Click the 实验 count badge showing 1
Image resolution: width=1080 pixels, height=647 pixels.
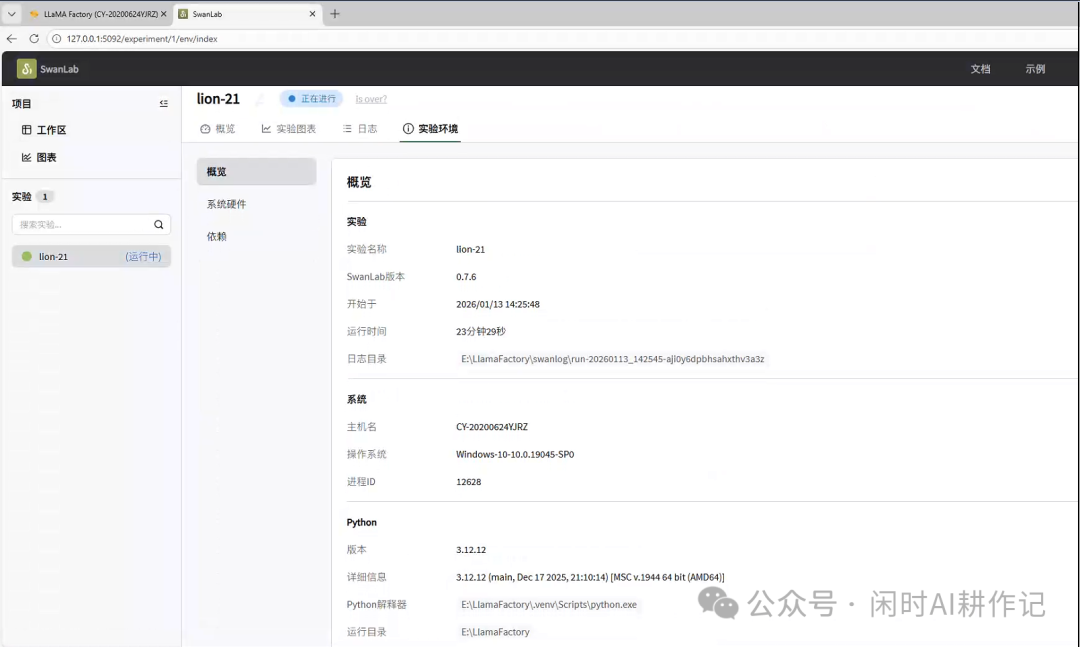click(42, 197)
